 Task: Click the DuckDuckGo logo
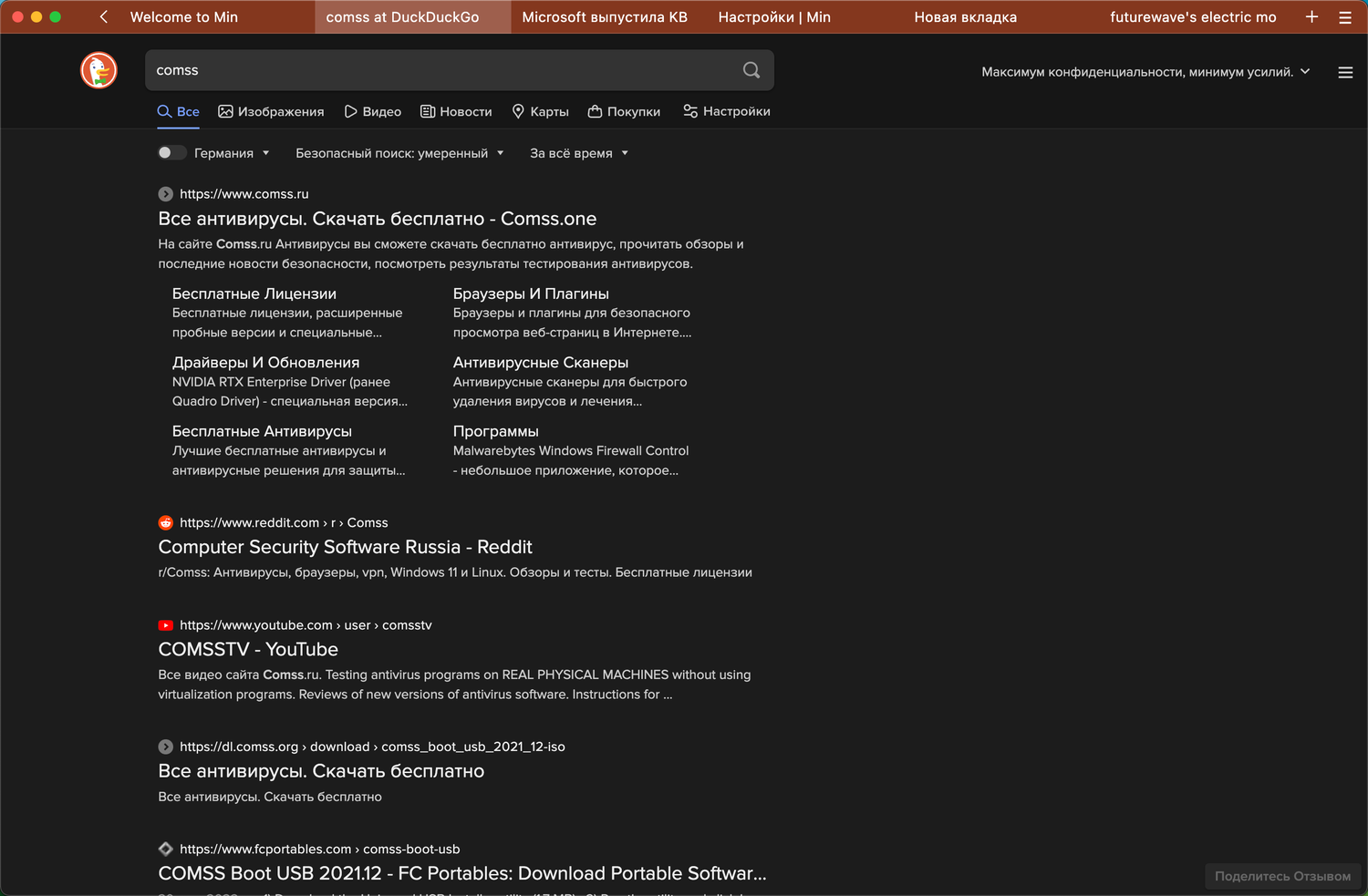click(x=98, y=70)
